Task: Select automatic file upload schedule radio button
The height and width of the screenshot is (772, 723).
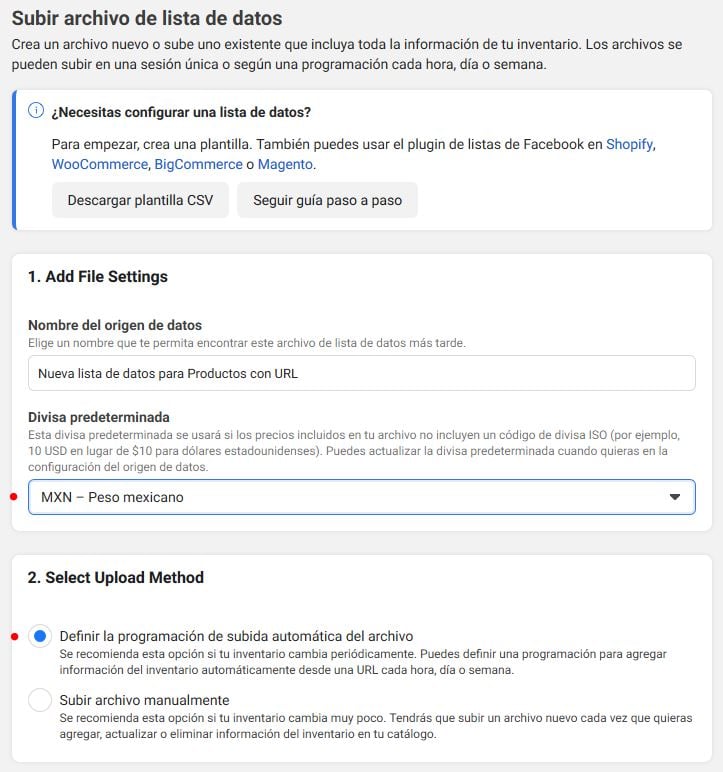Action: point(40,636)
